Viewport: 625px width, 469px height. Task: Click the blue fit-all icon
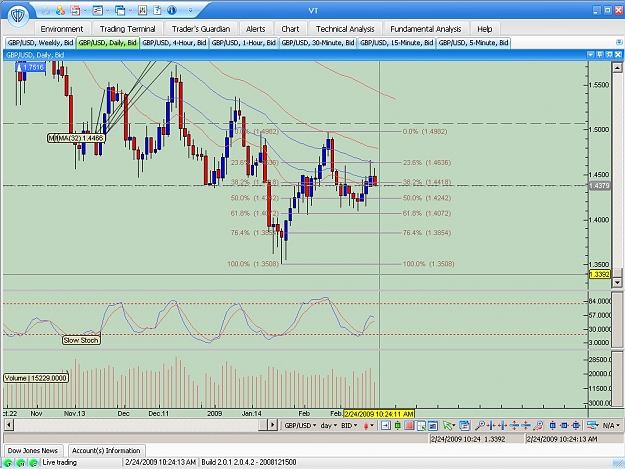pos(576,426)
